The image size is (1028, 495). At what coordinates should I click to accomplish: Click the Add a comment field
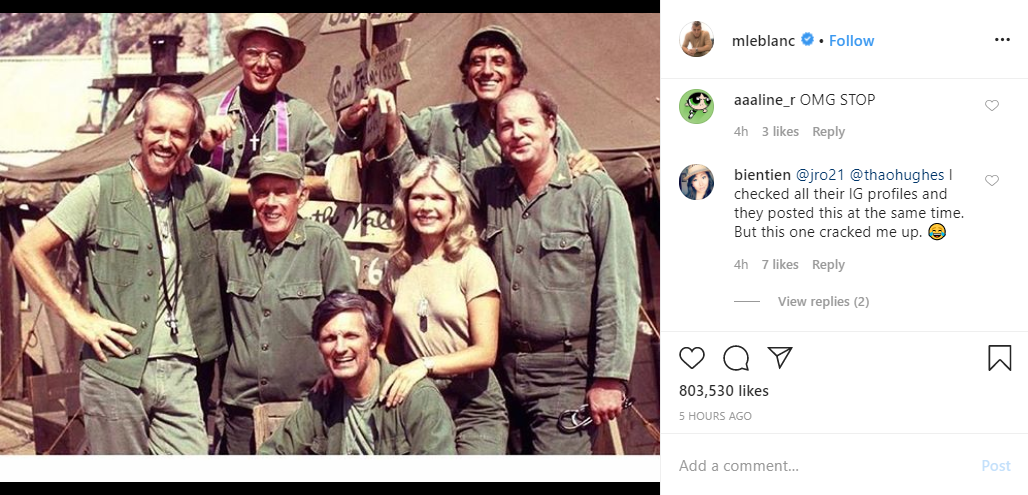coord(820,466)
